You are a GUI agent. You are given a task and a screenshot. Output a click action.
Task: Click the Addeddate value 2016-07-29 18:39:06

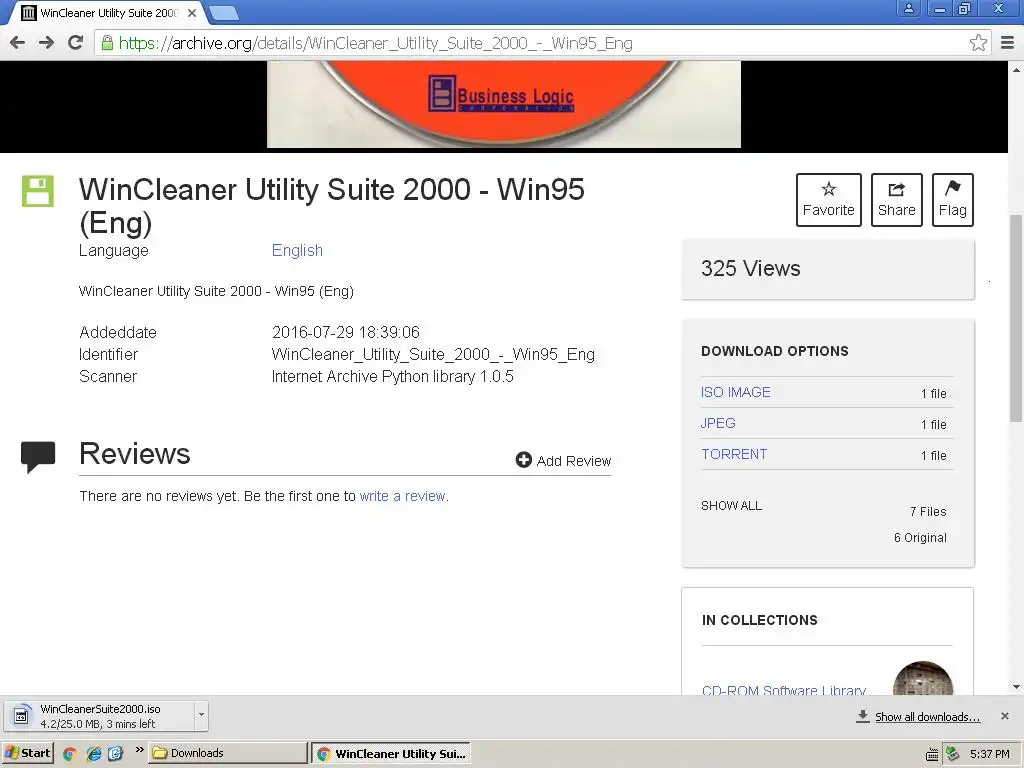coord(345,332)
